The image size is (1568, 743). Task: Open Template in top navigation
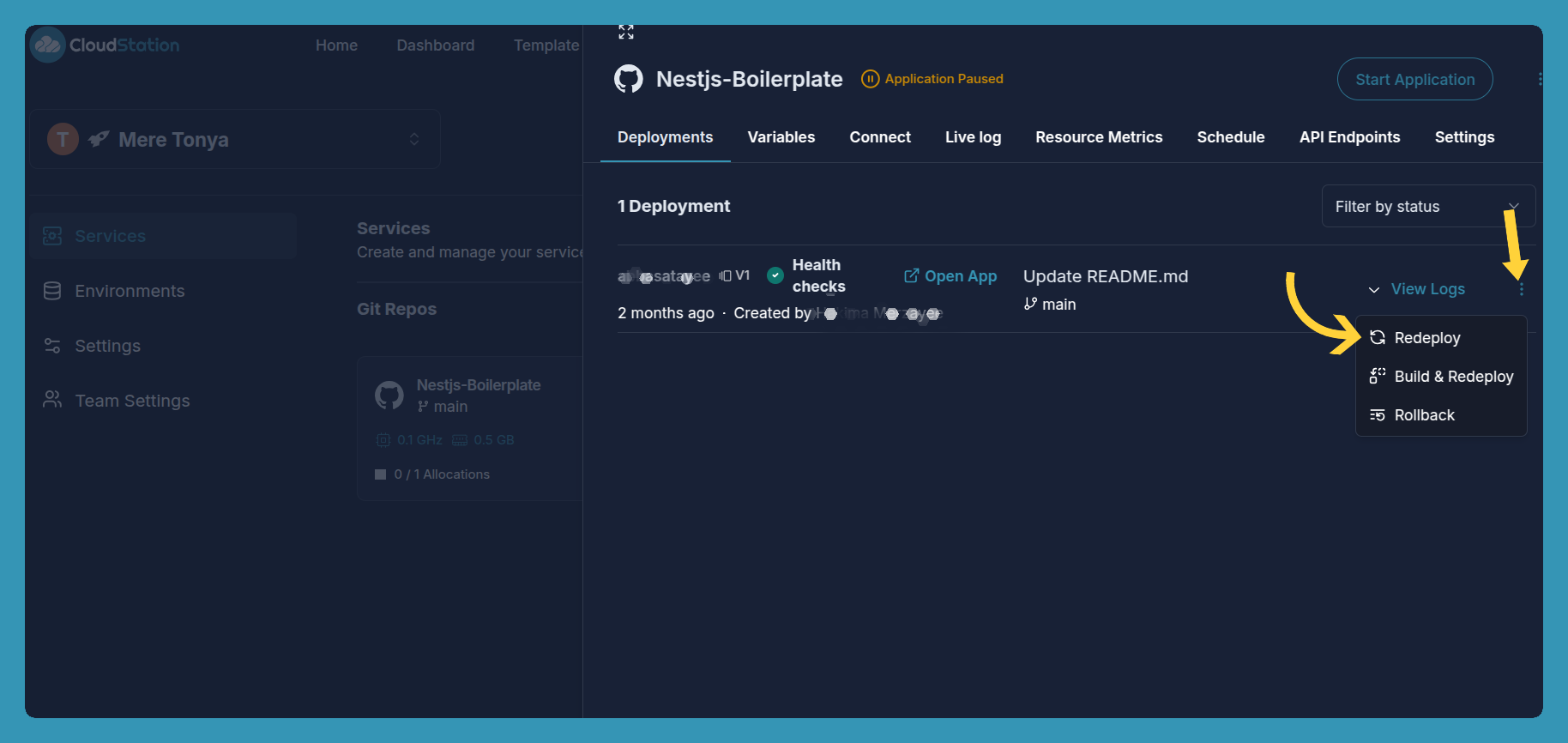[x=546, y=45]
